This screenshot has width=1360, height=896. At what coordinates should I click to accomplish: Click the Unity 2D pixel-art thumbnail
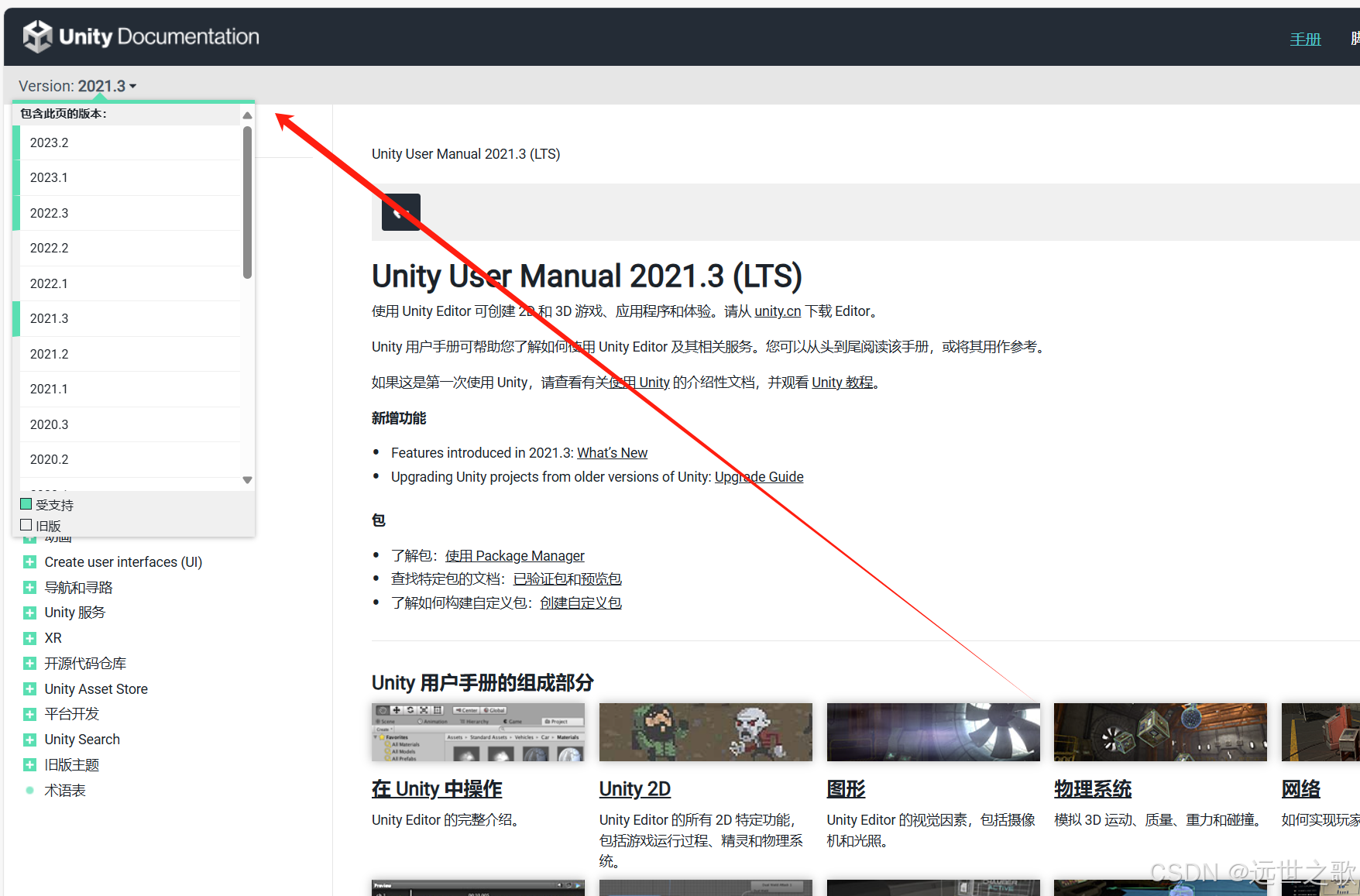(x=706, y=732)
